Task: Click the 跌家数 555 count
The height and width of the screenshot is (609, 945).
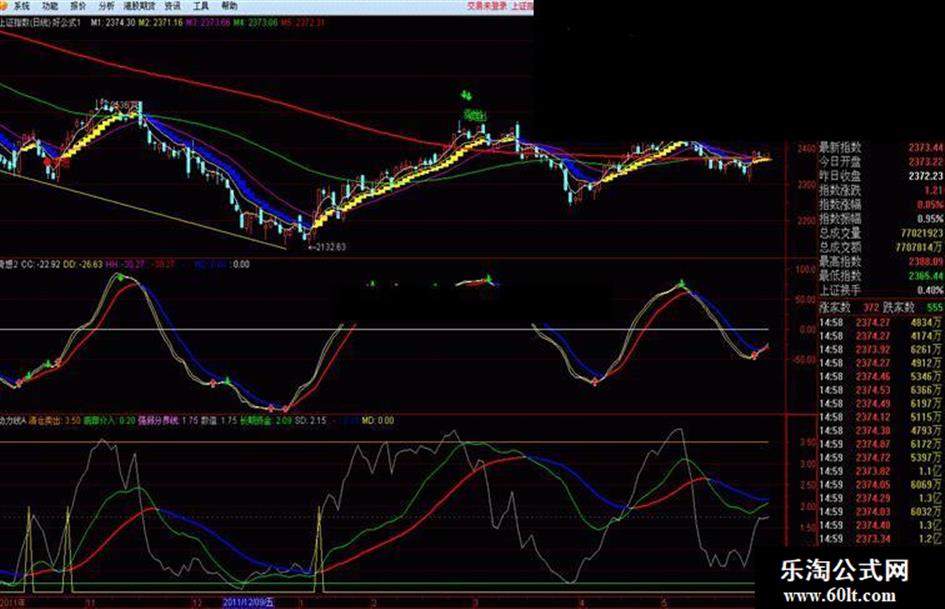Action: (x=935, y=308)
